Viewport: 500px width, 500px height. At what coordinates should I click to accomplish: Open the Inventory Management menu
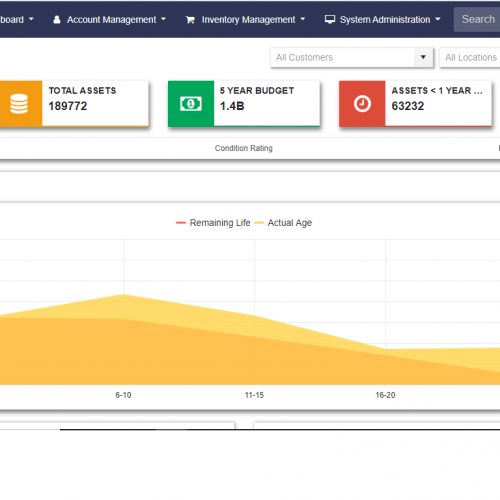tap(246, 20)
